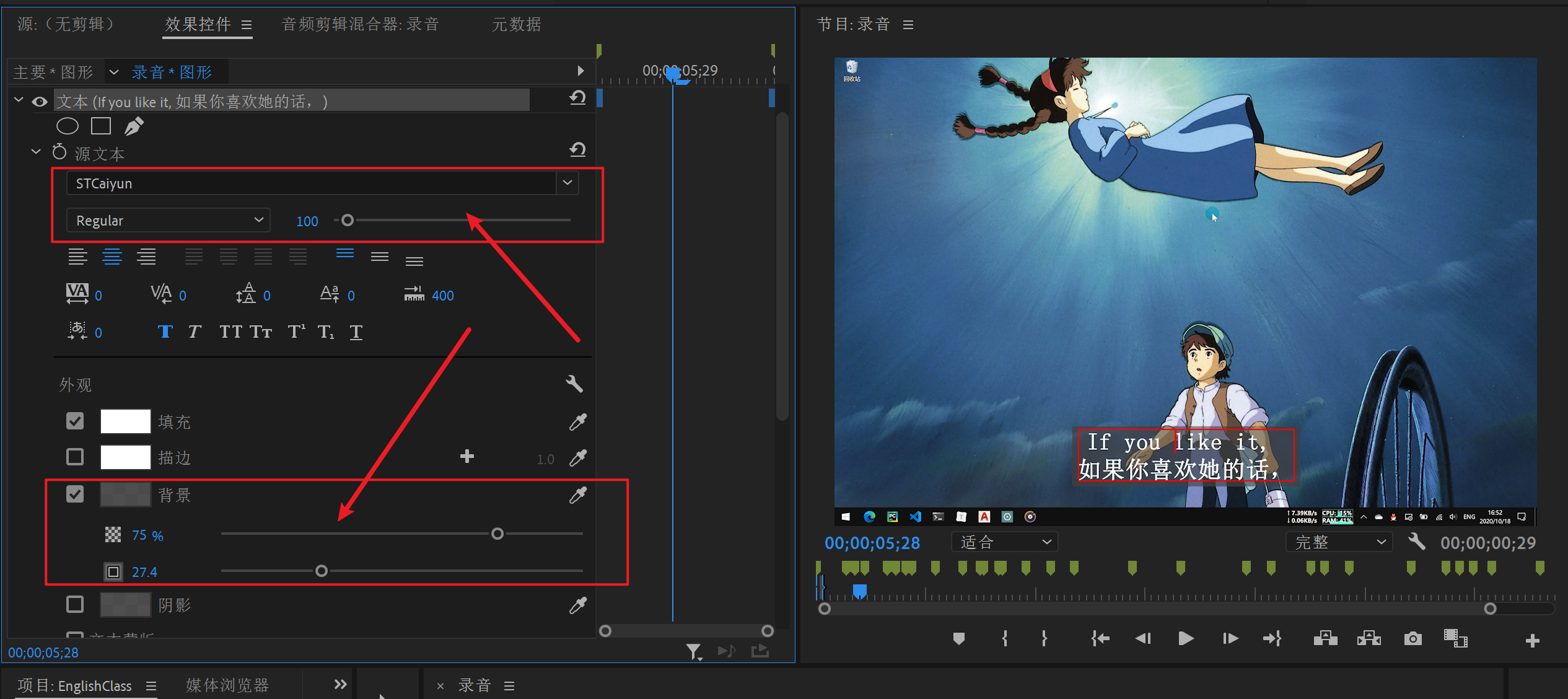Enable the Shadow (阴影) checkbox
The image size is (1568, 699).
pos(75,604)
